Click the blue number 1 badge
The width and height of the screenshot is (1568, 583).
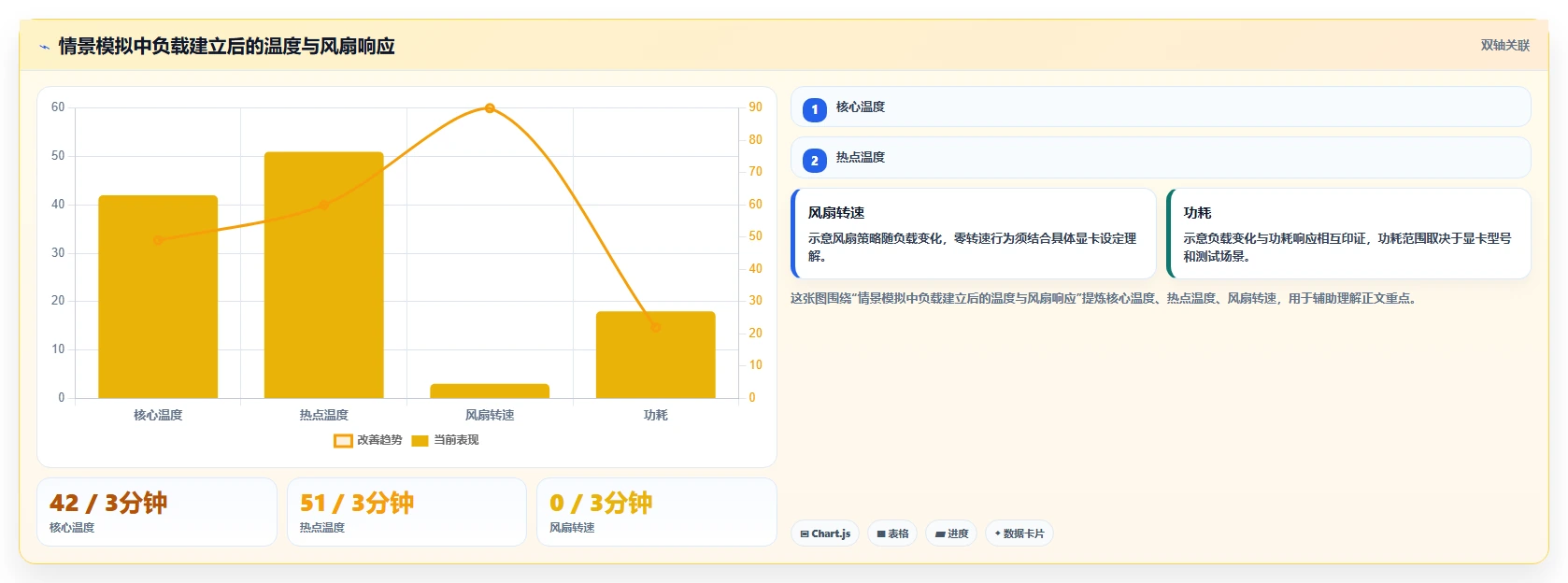pyautogui.click(x=815, y=109)
